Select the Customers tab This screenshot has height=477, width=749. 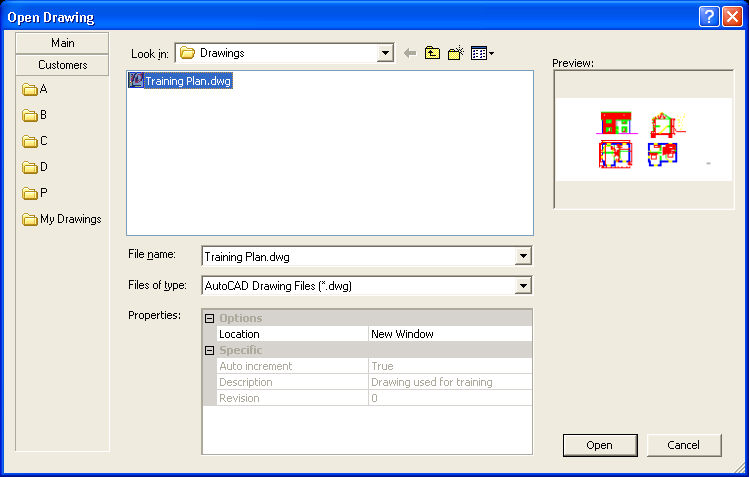point(62,65)
